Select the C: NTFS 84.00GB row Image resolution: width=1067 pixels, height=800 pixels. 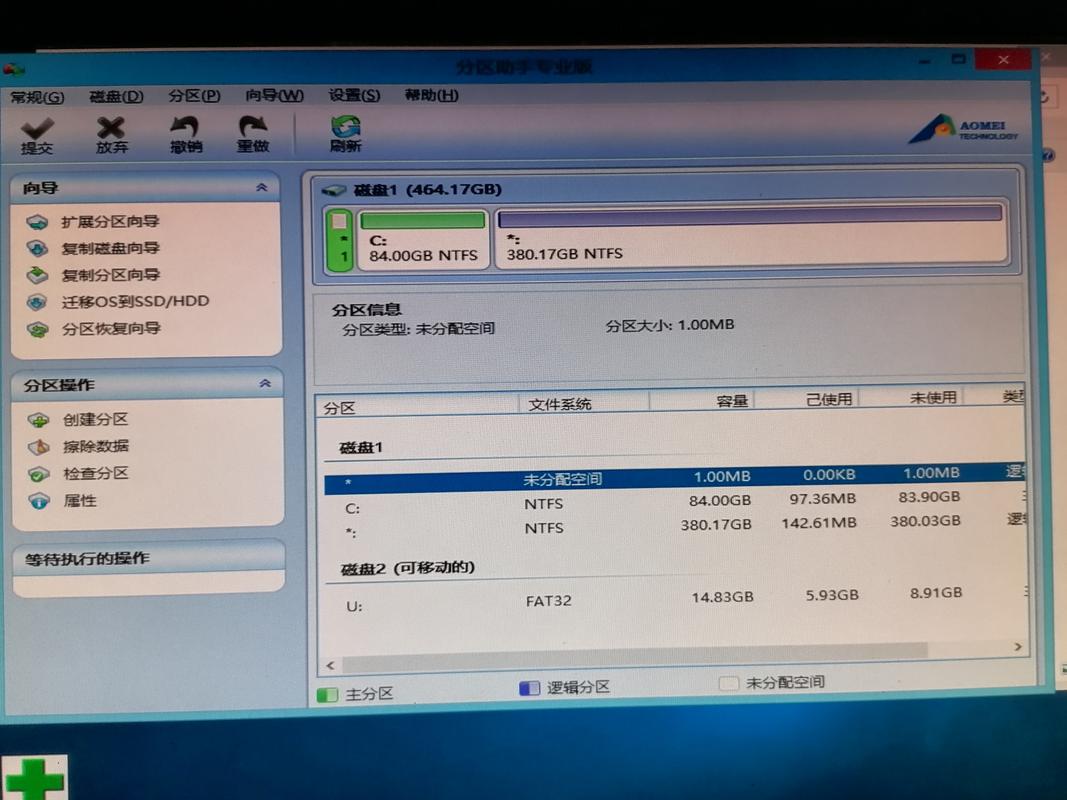coord(674,503)
